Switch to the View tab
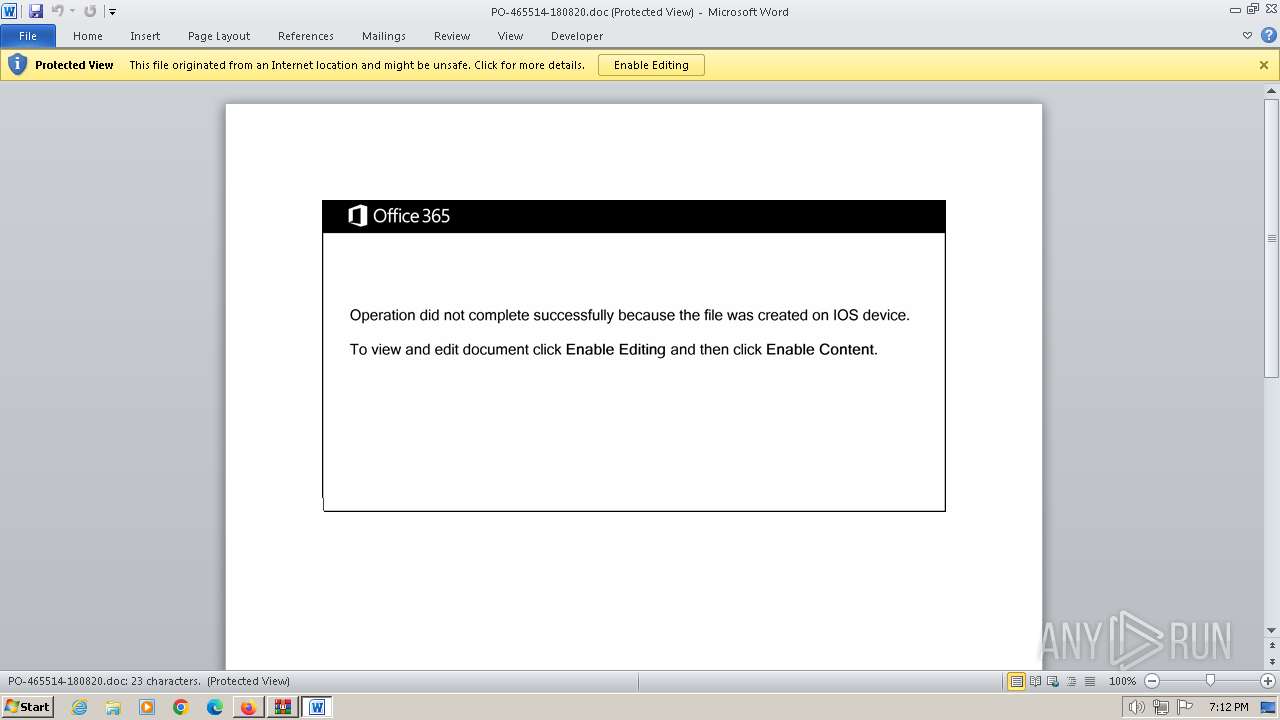This screenshot has width=1280, height=720. 510,36
